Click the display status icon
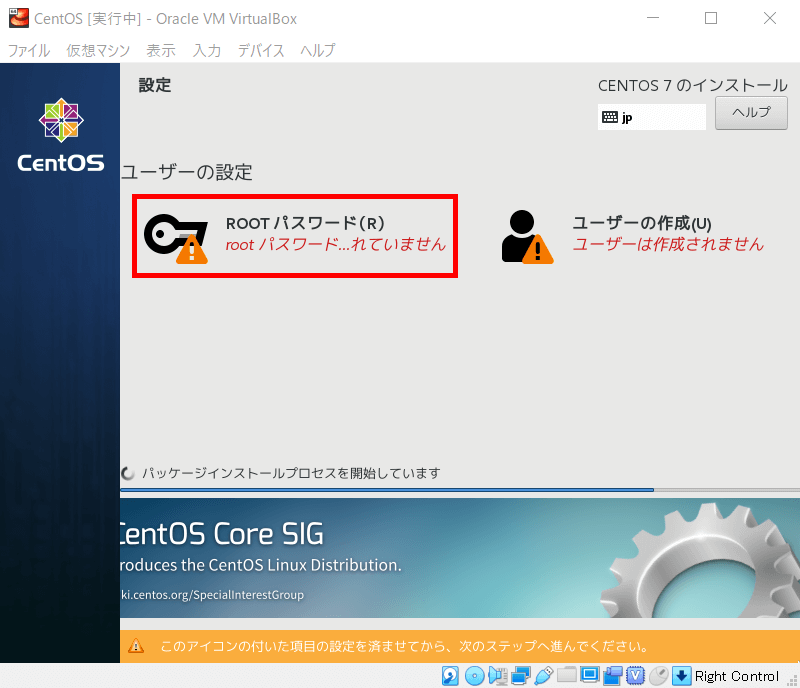800x688 pixels. (x=590, y=675)
